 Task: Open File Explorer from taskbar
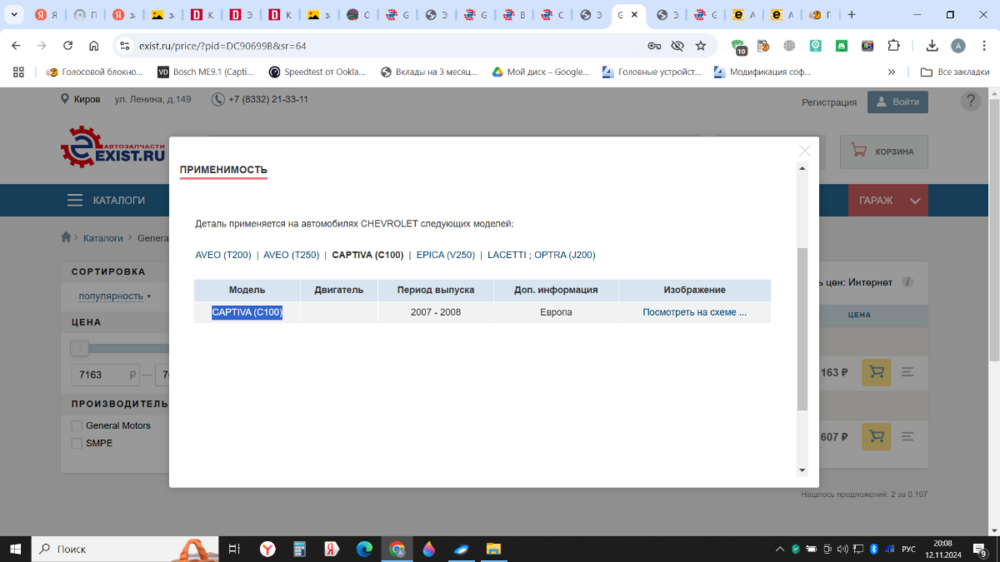click(x=493, y=549)
